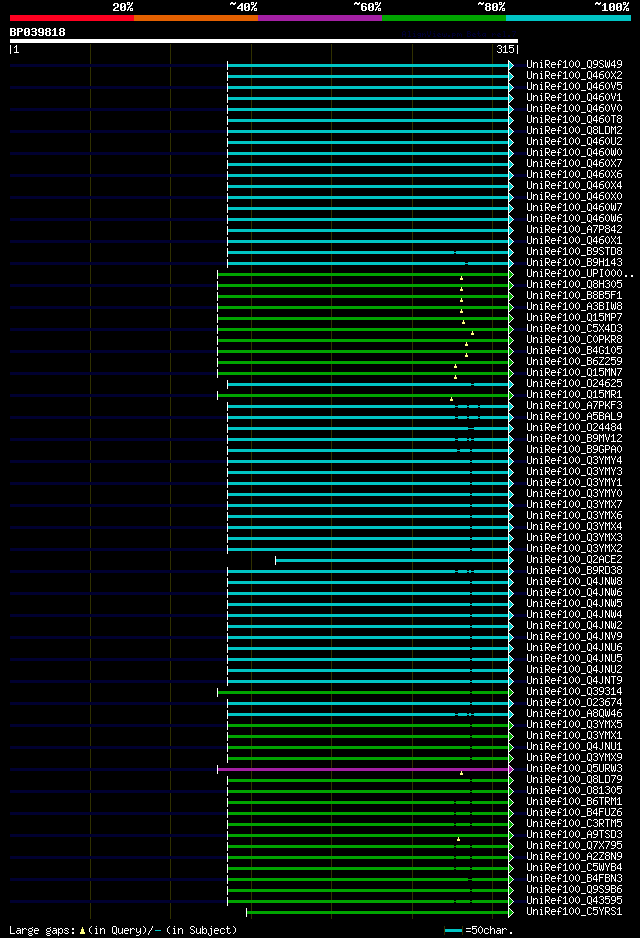The width and height of the screenshot is (640, 938).
Task: Click the short cyan alignment bar for Q2ACE2
Action: point(392,561)
